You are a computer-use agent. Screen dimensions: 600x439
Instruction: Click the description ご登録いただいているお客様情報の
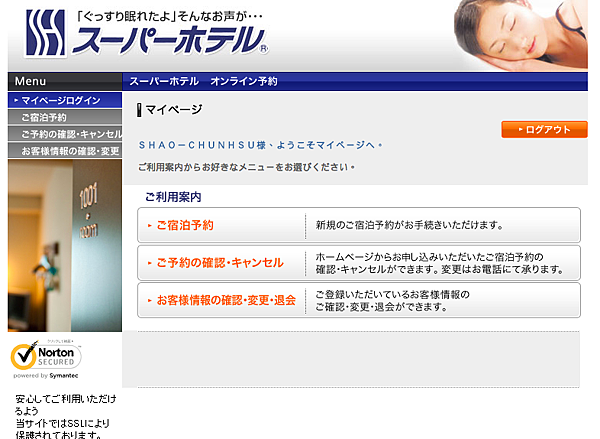392,294
